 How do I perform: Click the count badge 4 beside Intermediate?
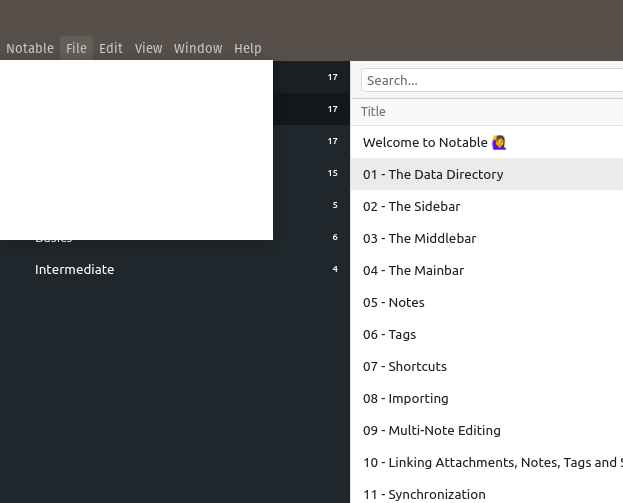[x=335, y=269]
